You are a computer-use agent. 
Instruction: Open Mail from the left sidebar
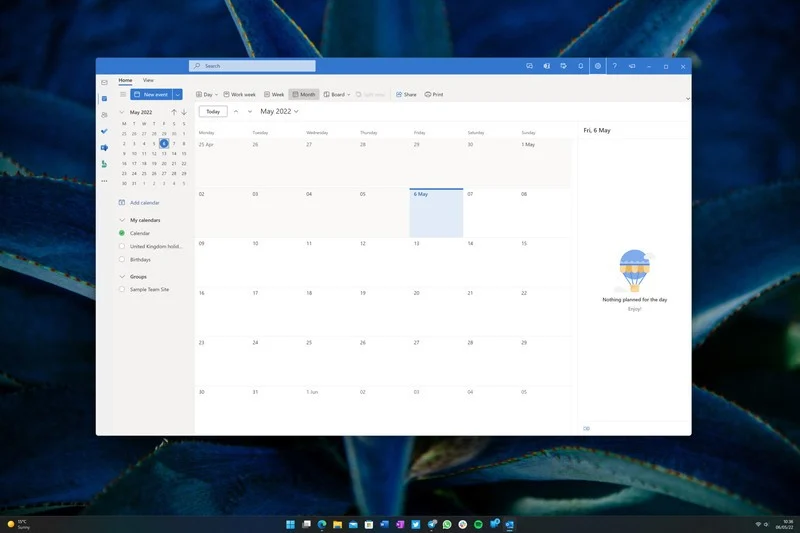point(104,82)
